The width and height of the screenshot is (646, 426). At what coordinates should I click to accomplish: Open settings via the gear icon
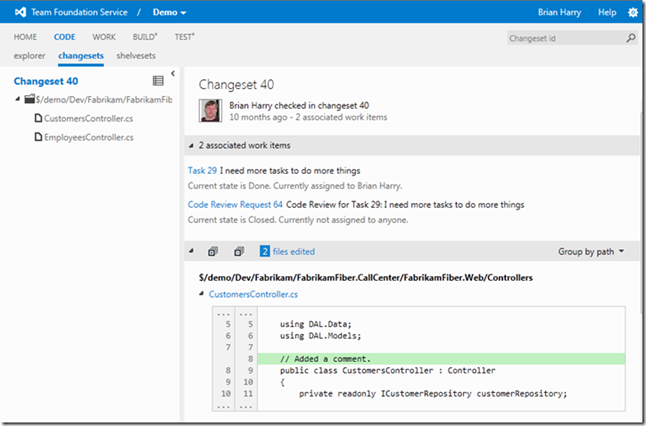(632, 12)
